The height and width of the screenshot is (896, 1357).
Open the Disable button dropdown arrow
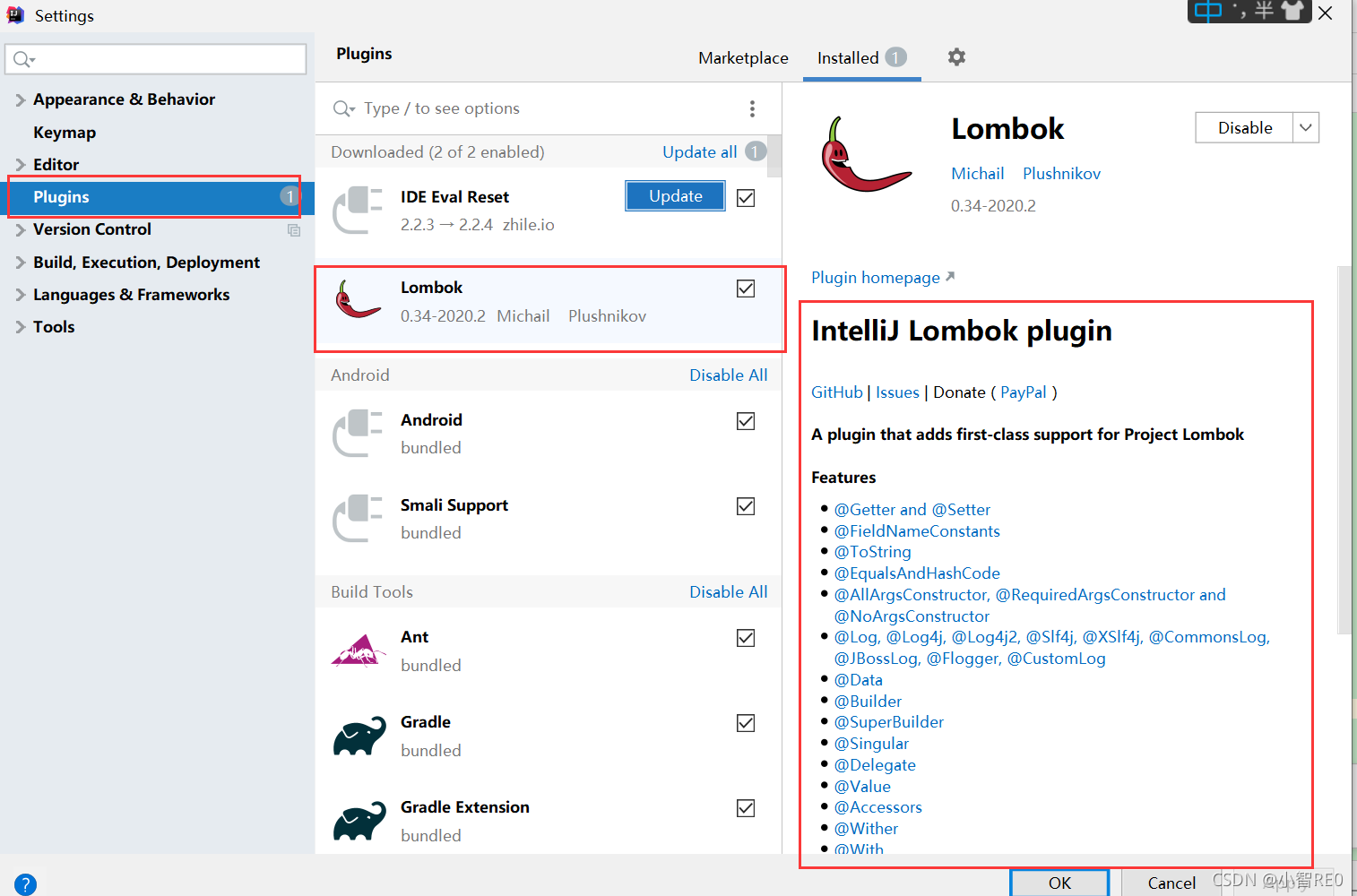[1306, 127]
